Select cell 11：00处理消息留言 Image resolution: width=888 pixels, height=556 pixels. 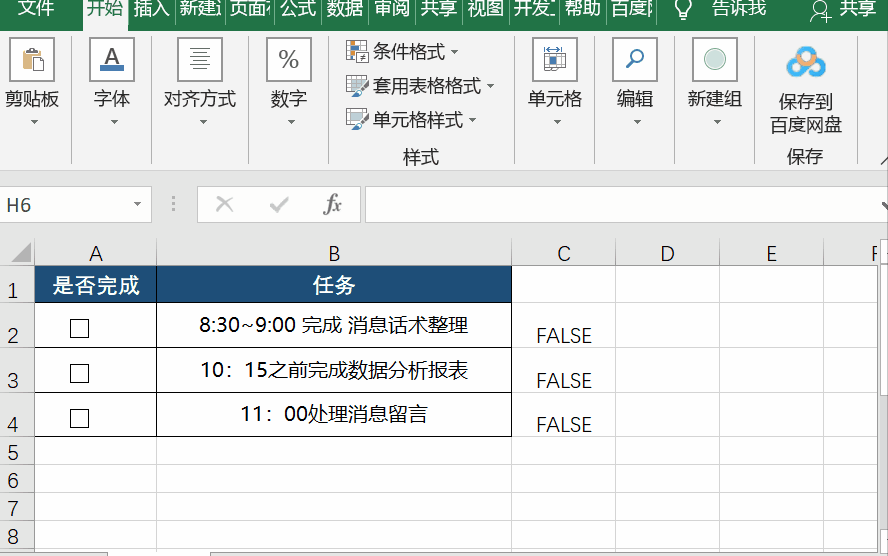[334, 414]
